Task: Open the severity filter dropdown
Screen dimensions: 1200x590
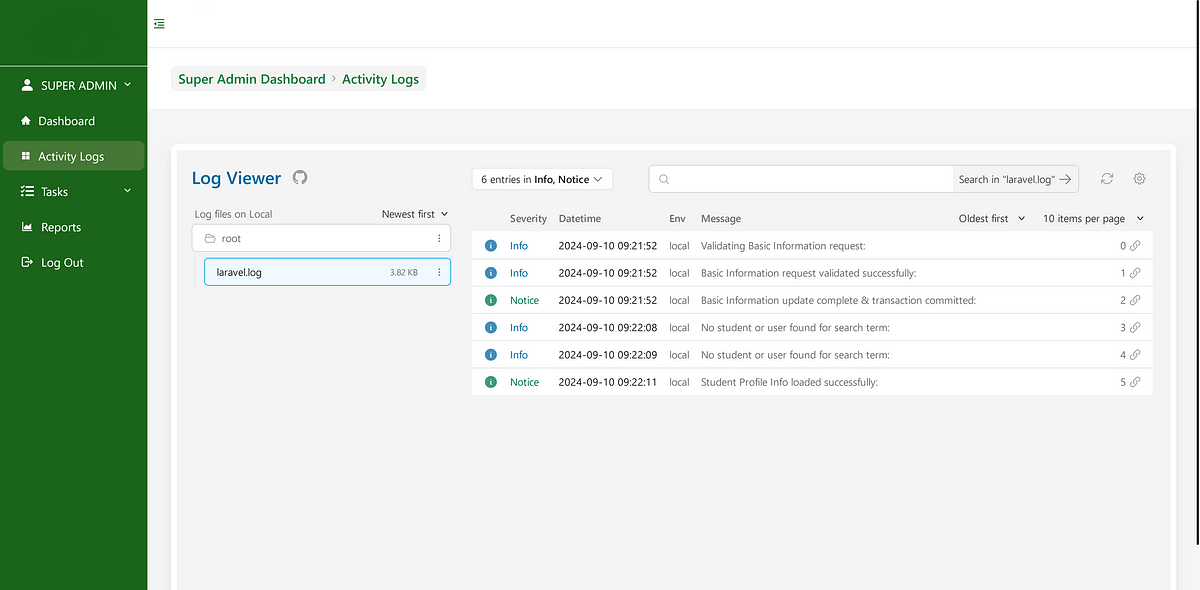Action: pos(542,179)
